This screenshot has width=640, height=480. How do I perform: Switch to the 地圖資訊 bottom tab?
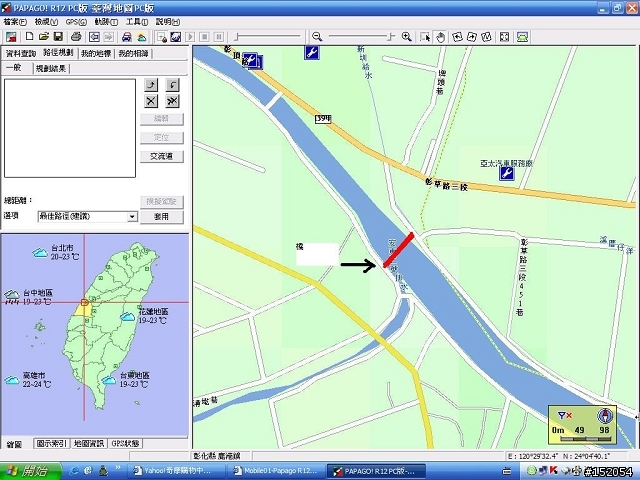pos(89,444)
